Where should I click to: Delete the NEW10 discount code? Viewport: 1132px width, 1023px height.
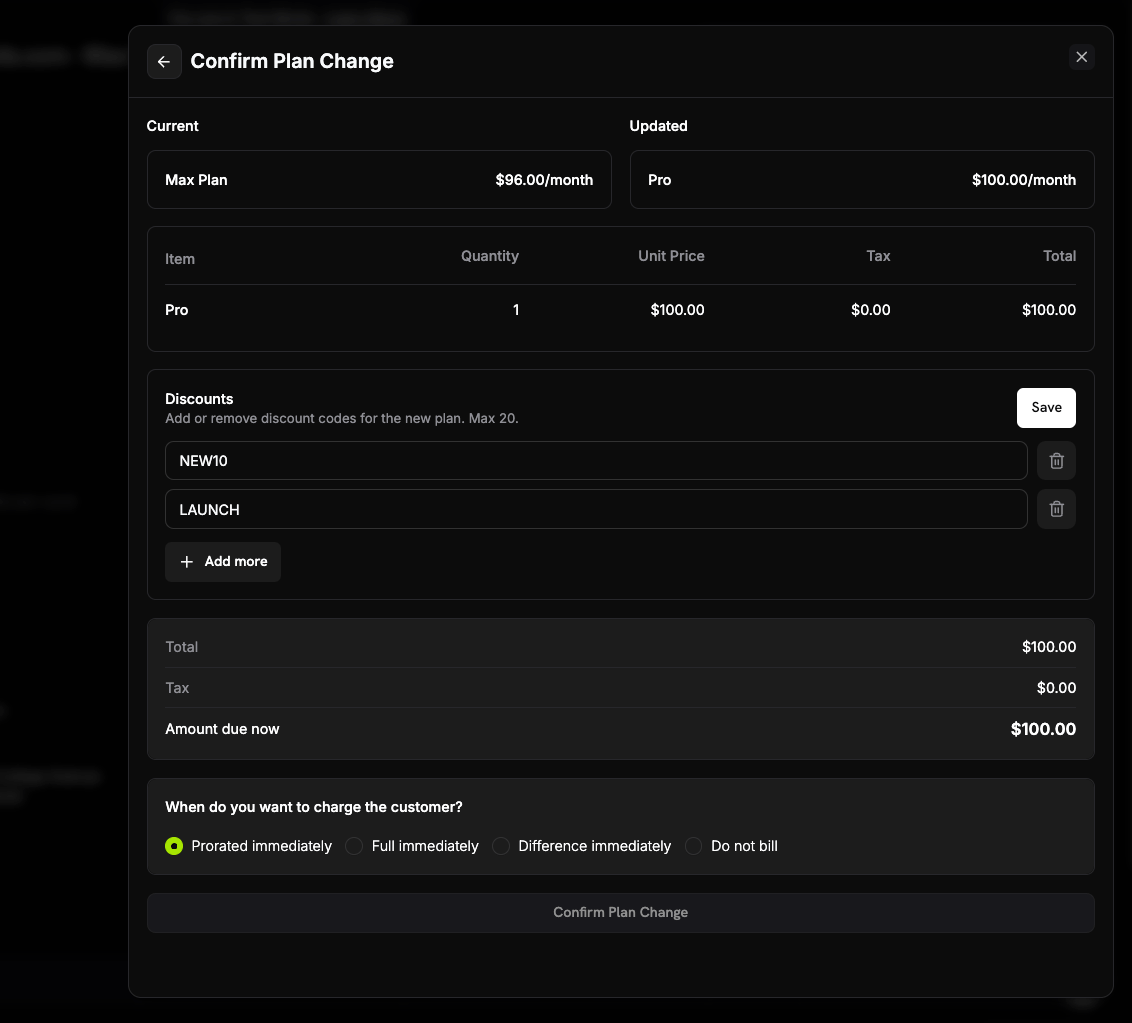pos(1055,461)
